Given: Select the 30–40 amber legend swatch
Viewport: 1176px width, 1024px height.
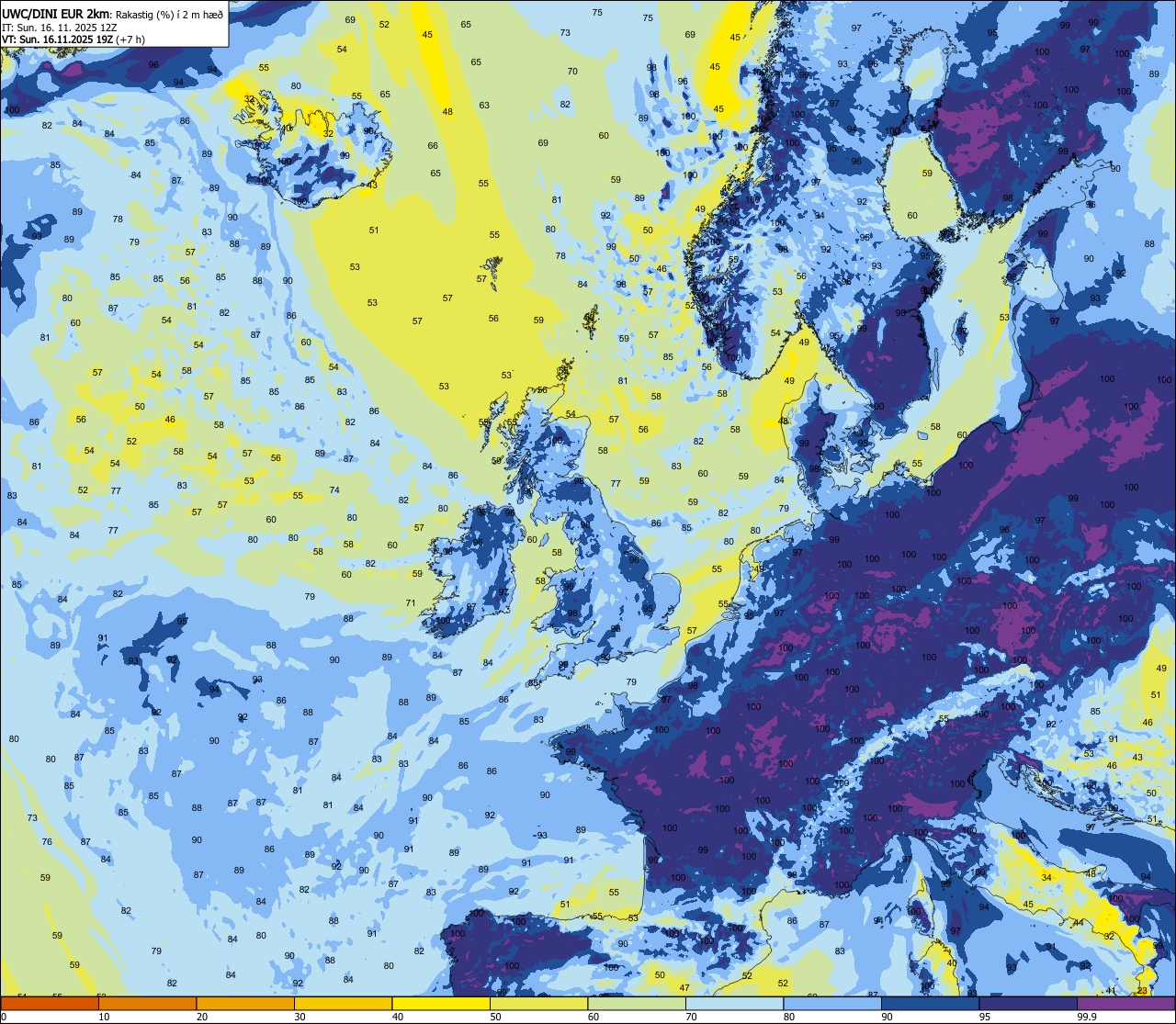Looking at the screenshot, I should pos(343,1003).
